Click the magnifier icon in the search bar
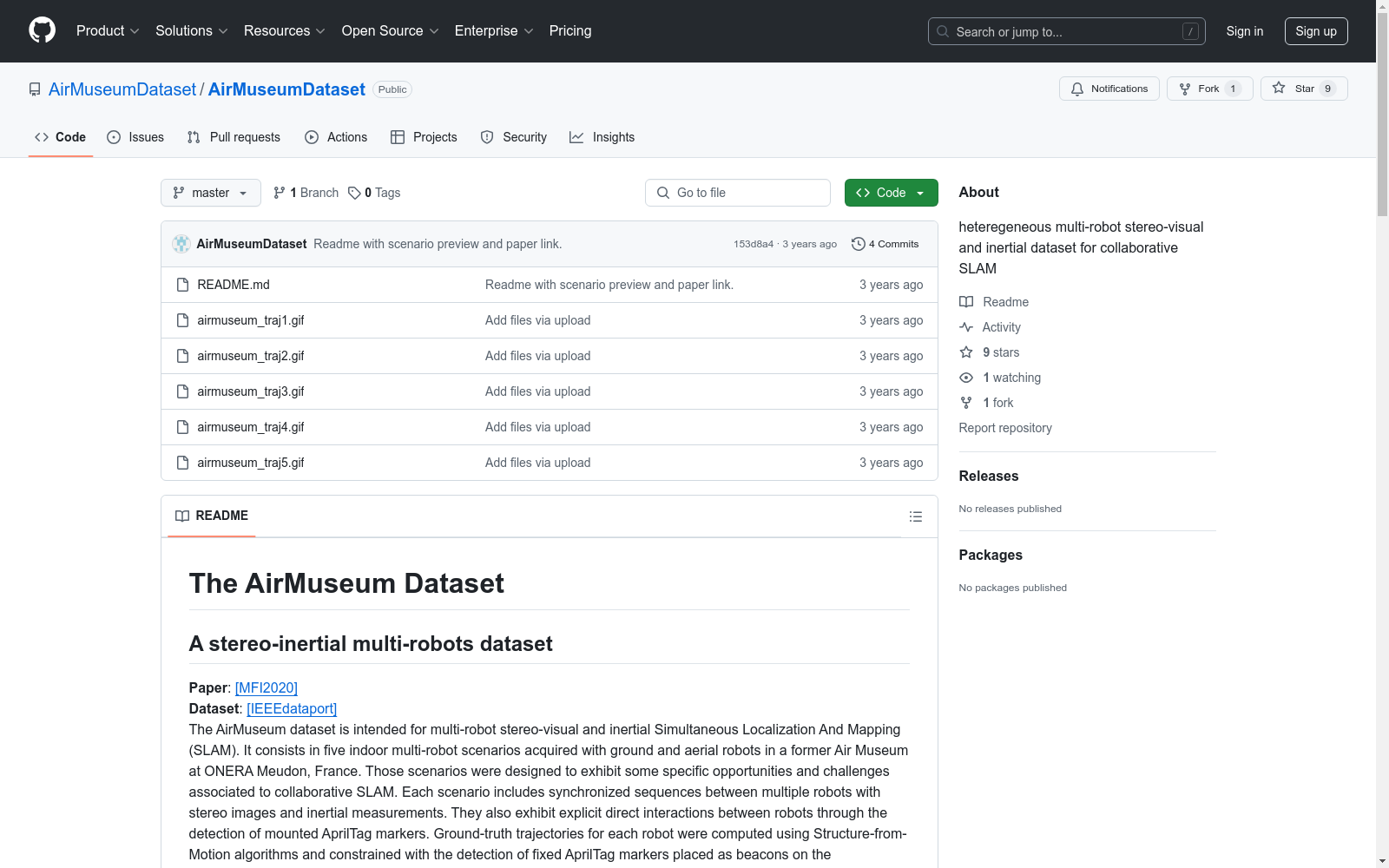Image resolution: width=1389 pixels, height=868 pixels. point(943,31)
